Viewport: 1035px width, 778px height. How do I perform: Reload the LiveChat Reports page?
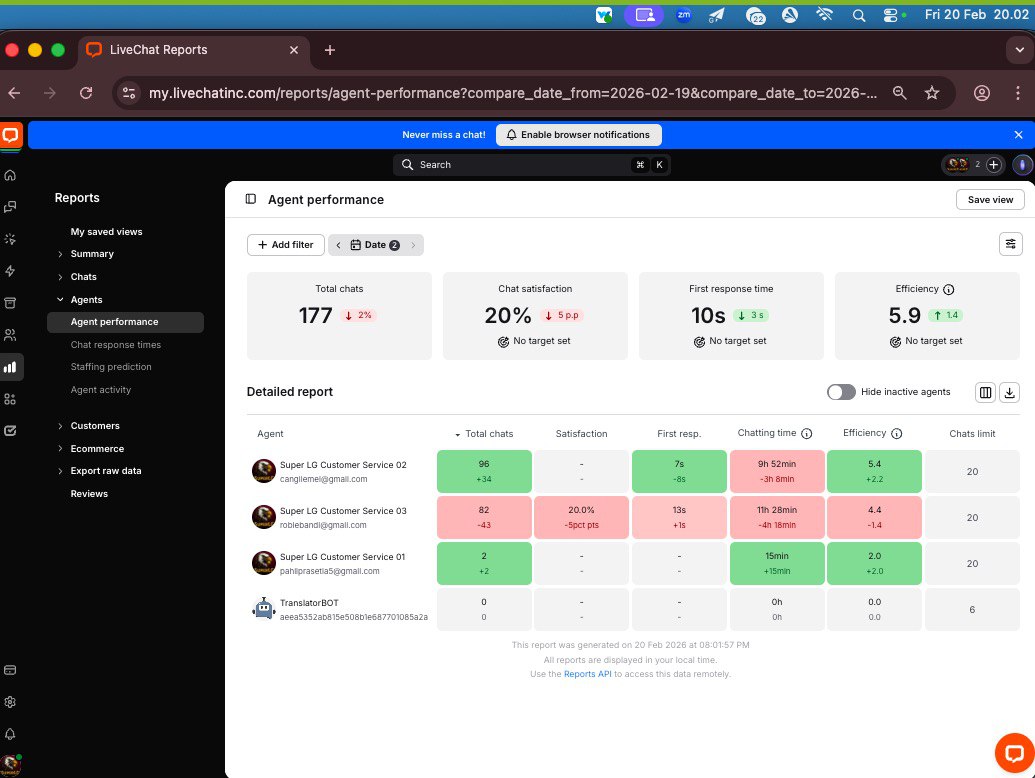click(x=86, y=93)
